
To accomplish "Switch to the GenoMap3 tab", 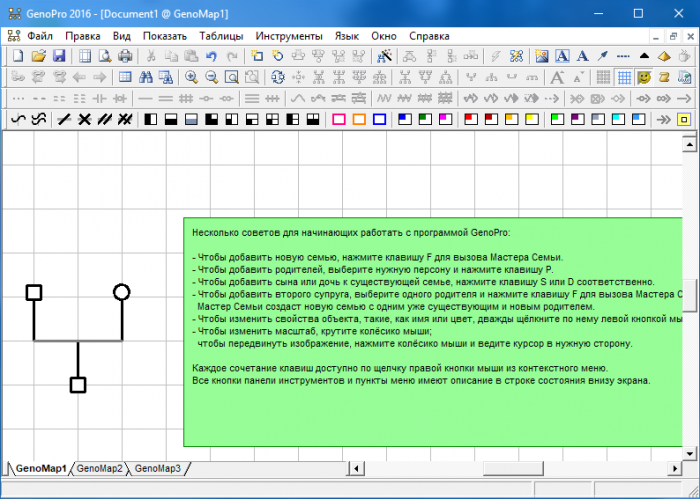I will point(158,469).
